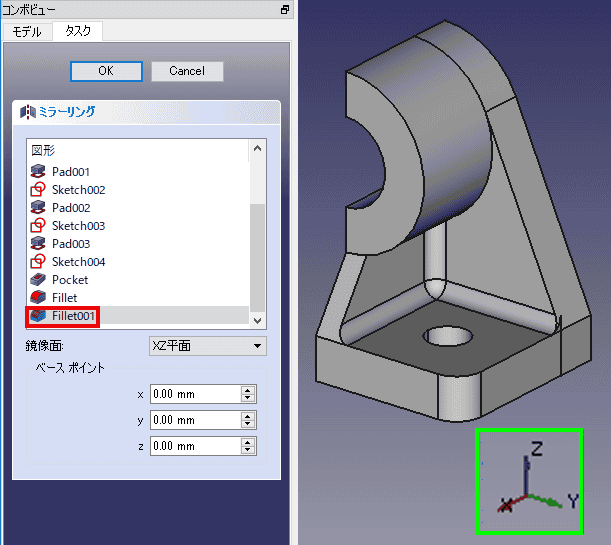
Task: Select the Pad003 icon in the list
Action: click(38, 243)
